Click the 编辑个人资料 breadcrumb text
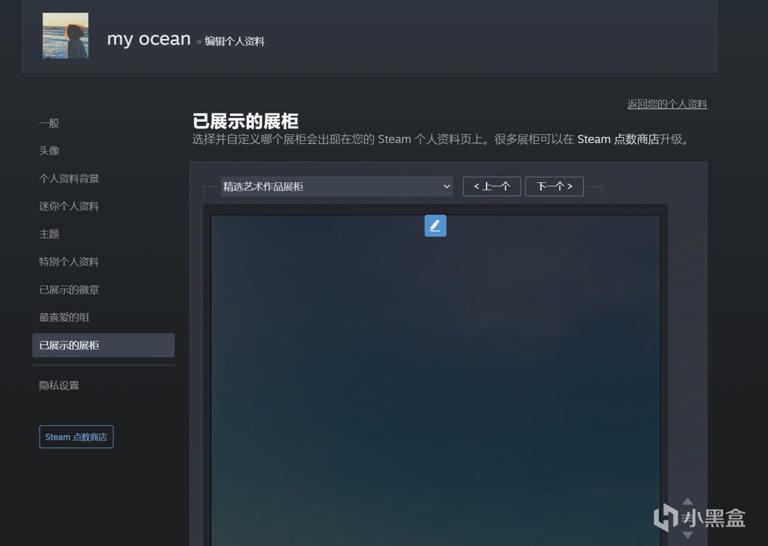 click(x=234, y=42)
